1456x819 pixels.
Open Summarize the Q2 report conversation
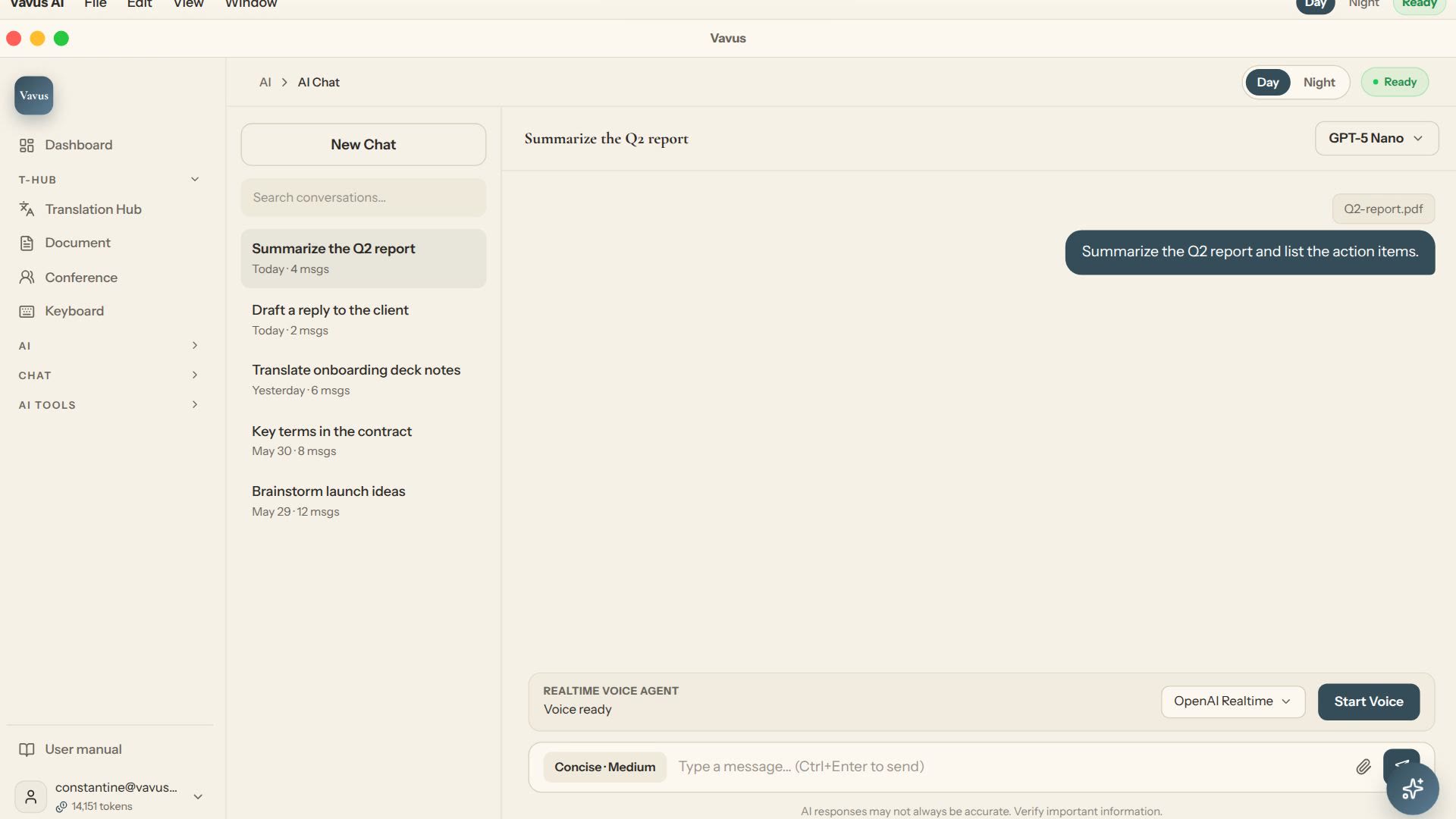pos(363,259)
